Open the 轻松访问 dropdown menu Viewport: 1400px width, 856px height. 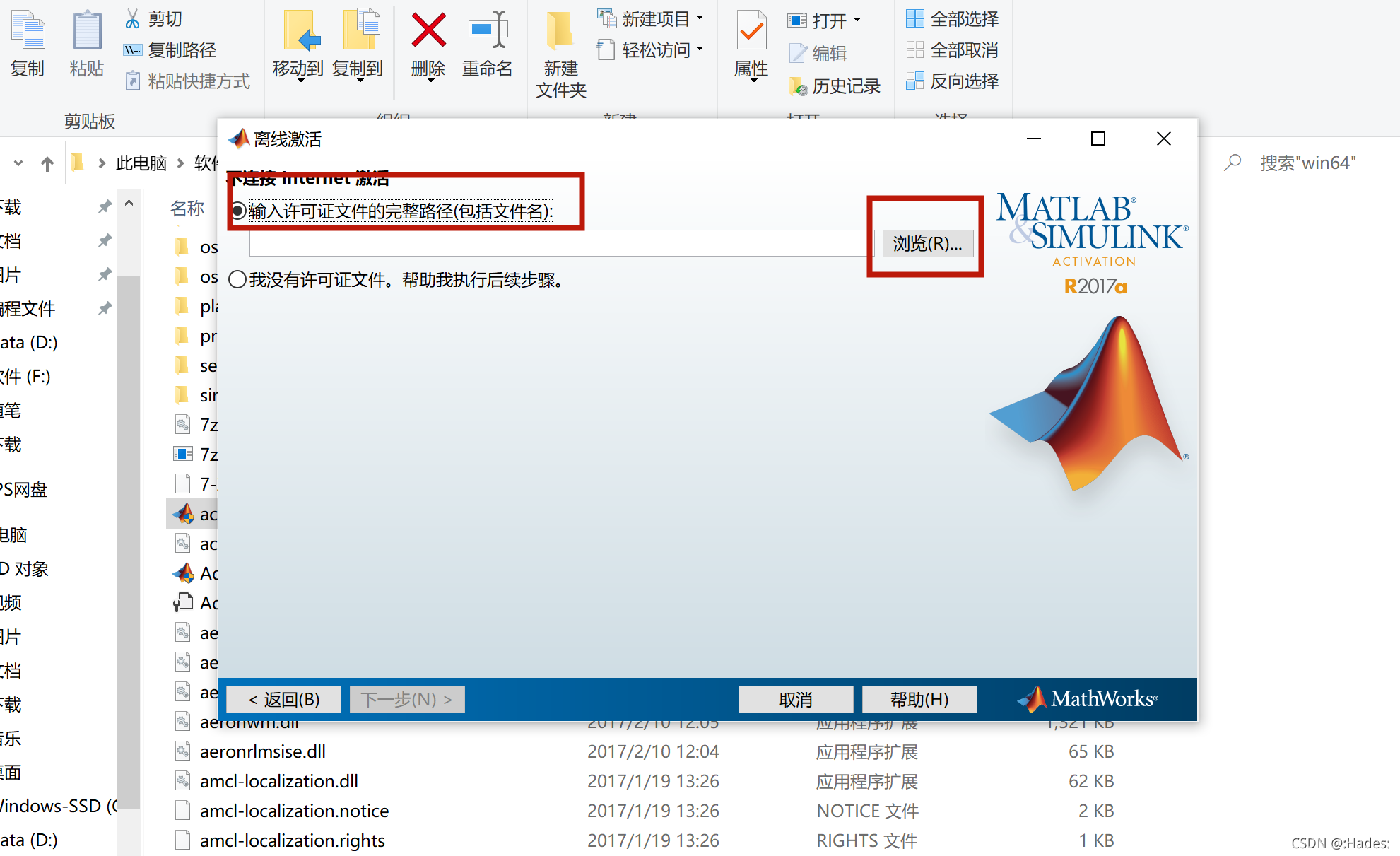(698, 50)
